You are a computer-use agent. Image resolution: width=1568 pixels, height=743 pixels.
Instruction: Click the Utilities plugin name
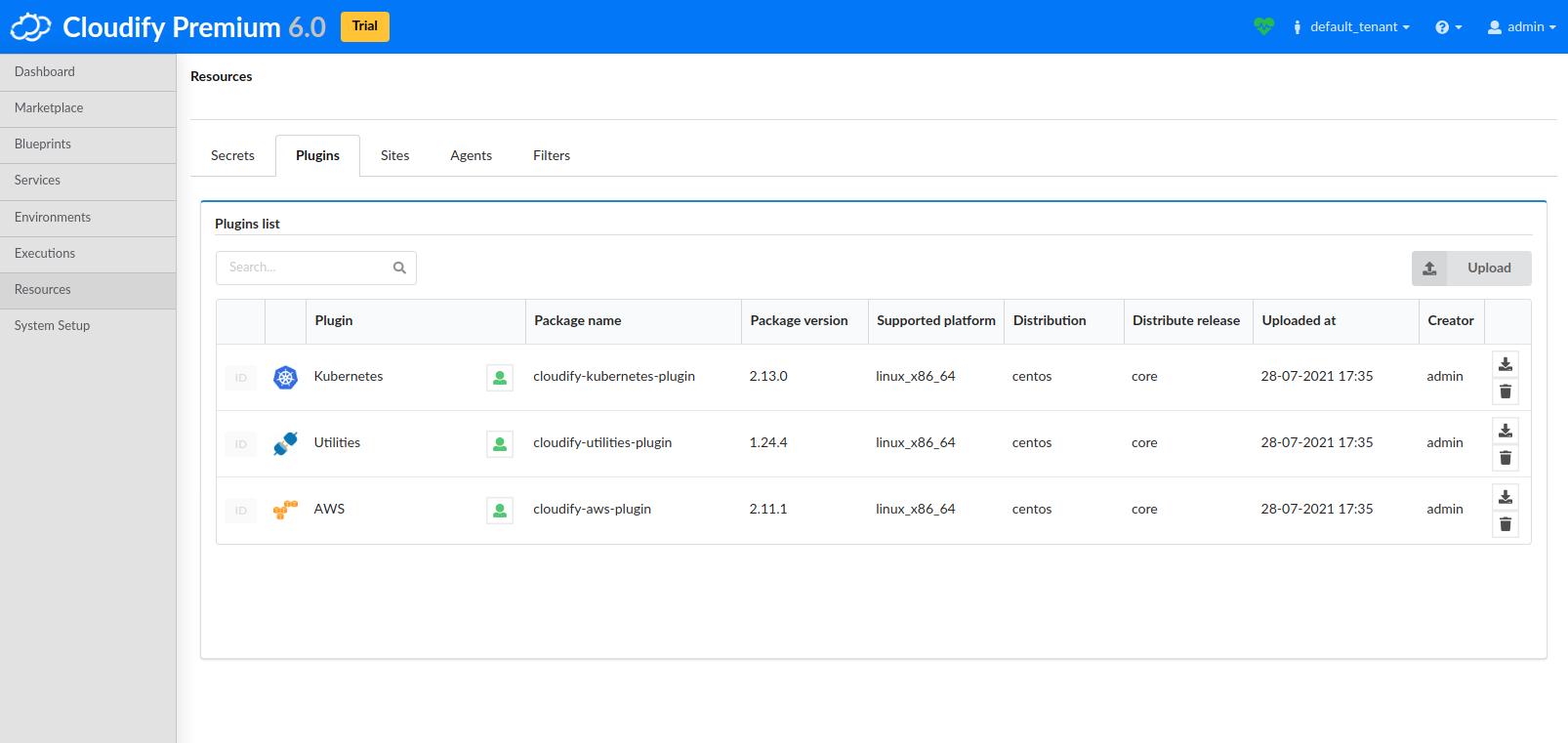pyautogui.click(x=337, y=443)
